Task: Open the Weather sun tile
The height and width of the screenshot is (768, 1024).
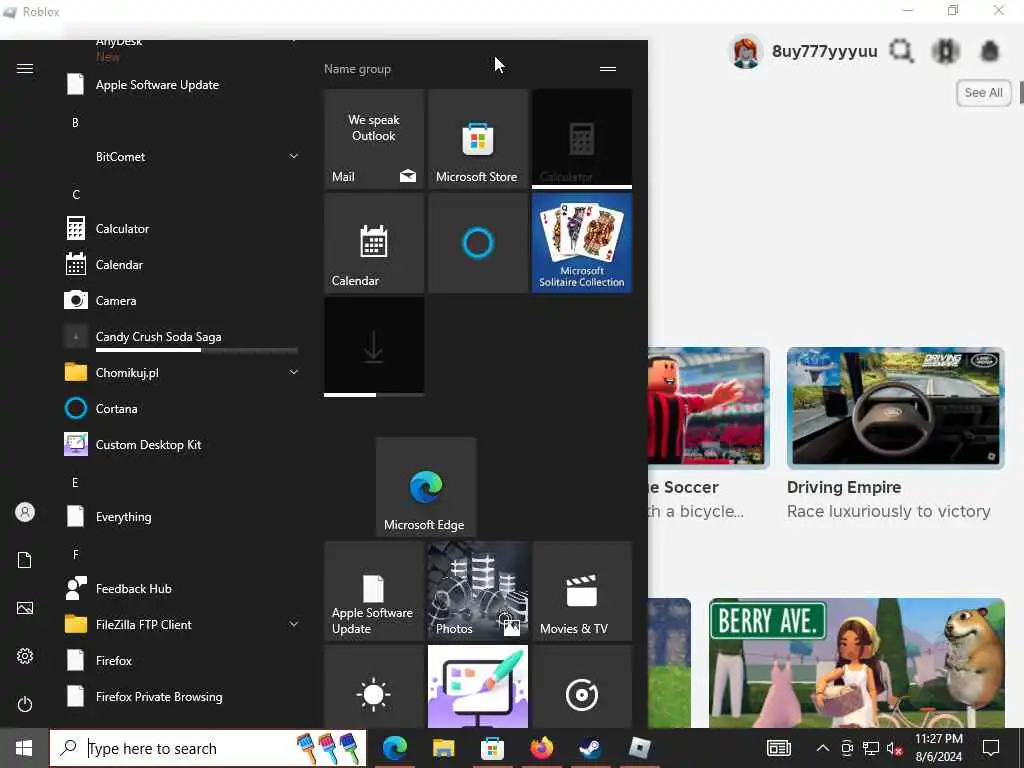Action: click(x=374, y=686)
